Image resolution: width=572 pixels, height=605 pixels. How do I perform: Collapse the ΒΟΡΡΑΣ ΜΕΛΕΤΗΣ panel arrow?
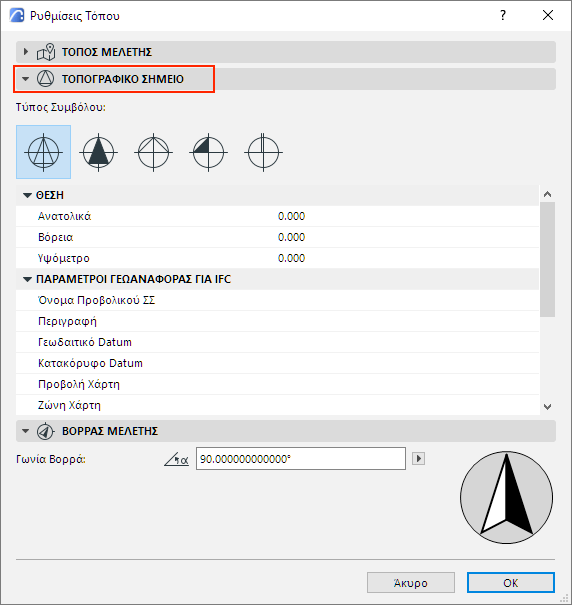click(25, 431)
